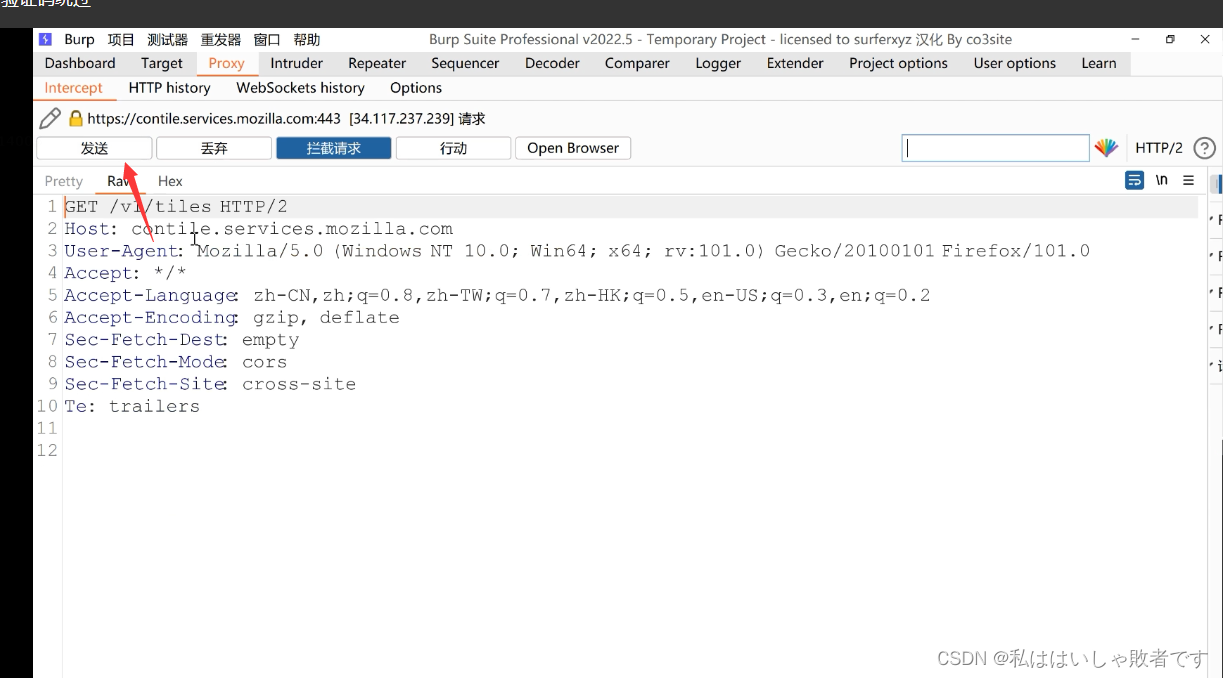Switch to the Comparer tab
This screenshot has height=678, width=1223.
click(637, 63)
